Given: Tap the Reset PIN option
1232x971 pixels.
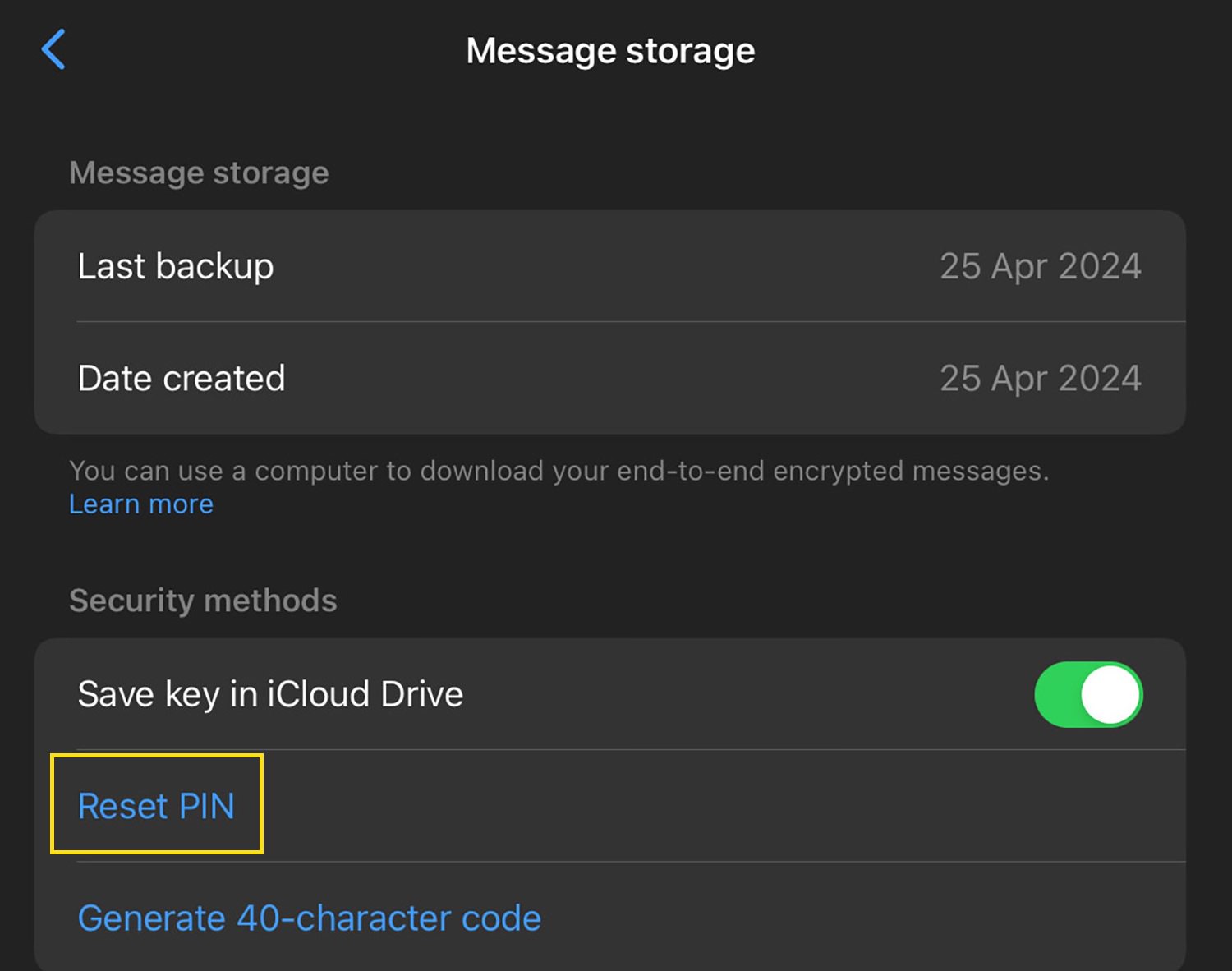Looking at the screenshot, I should point(156,806).
